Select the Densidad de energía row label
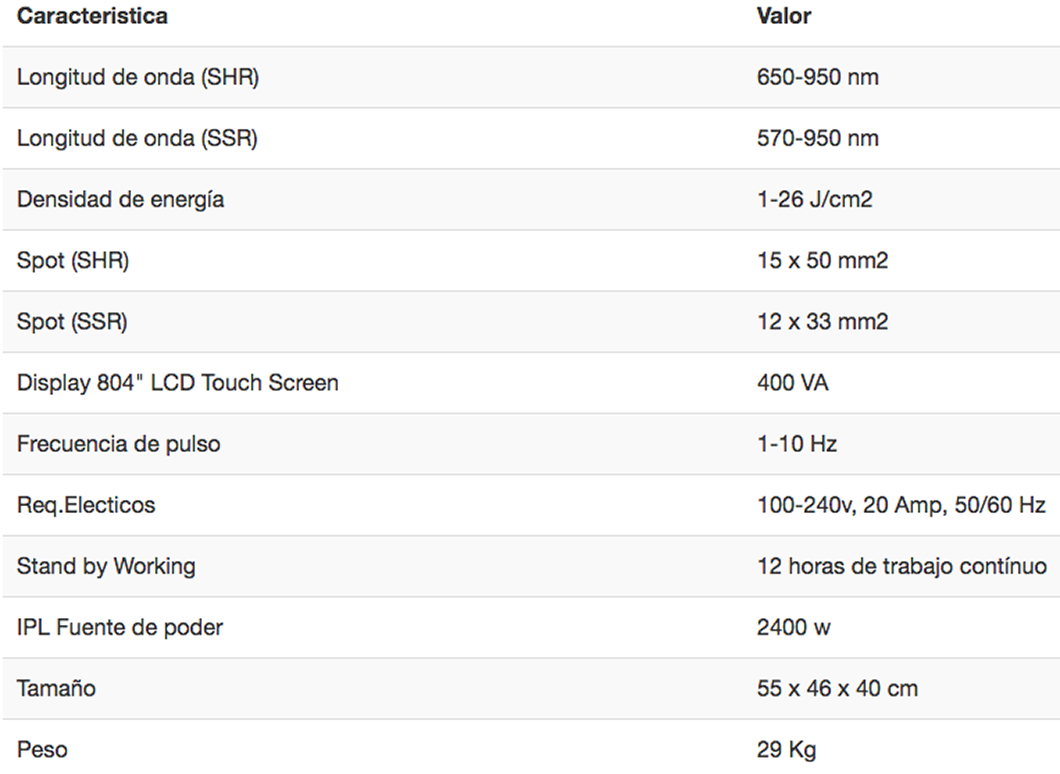 pyautogui.click(x=120, y=199)
